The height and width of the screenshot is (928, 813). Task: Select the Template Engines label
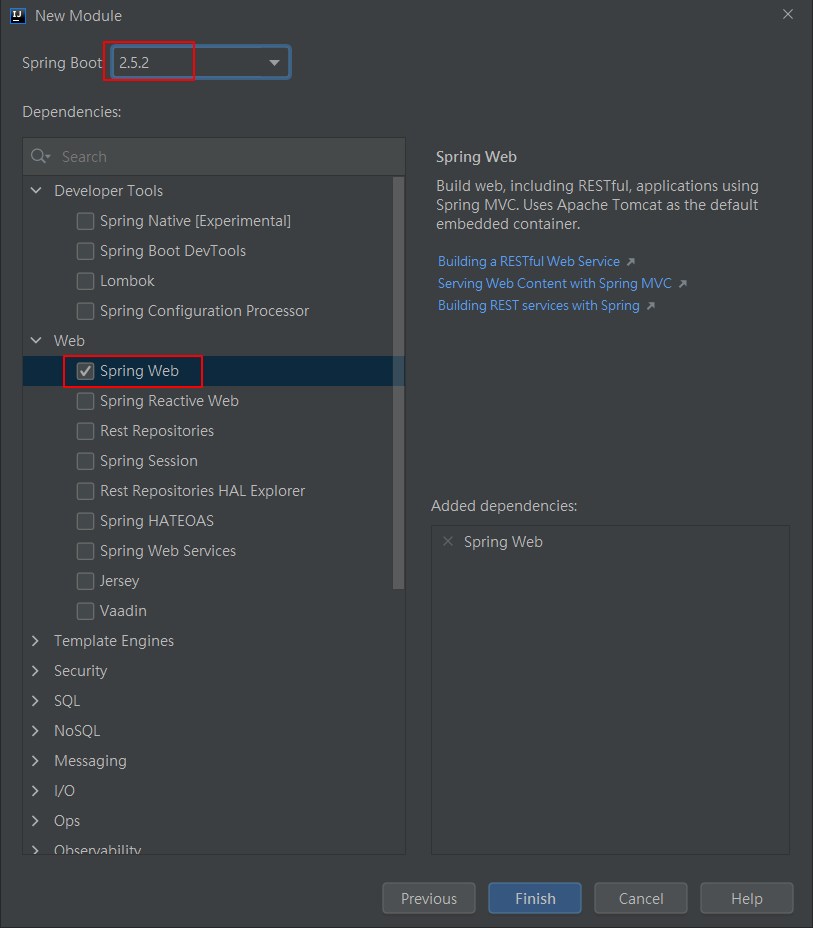(x=114, y=641)
